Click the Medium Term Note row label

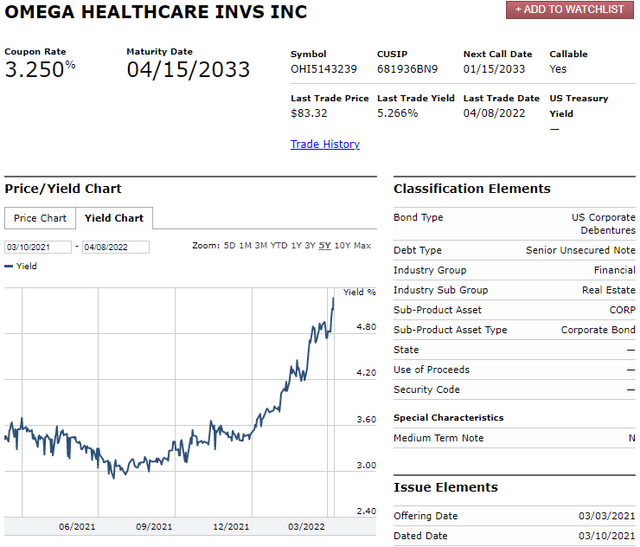438,438
